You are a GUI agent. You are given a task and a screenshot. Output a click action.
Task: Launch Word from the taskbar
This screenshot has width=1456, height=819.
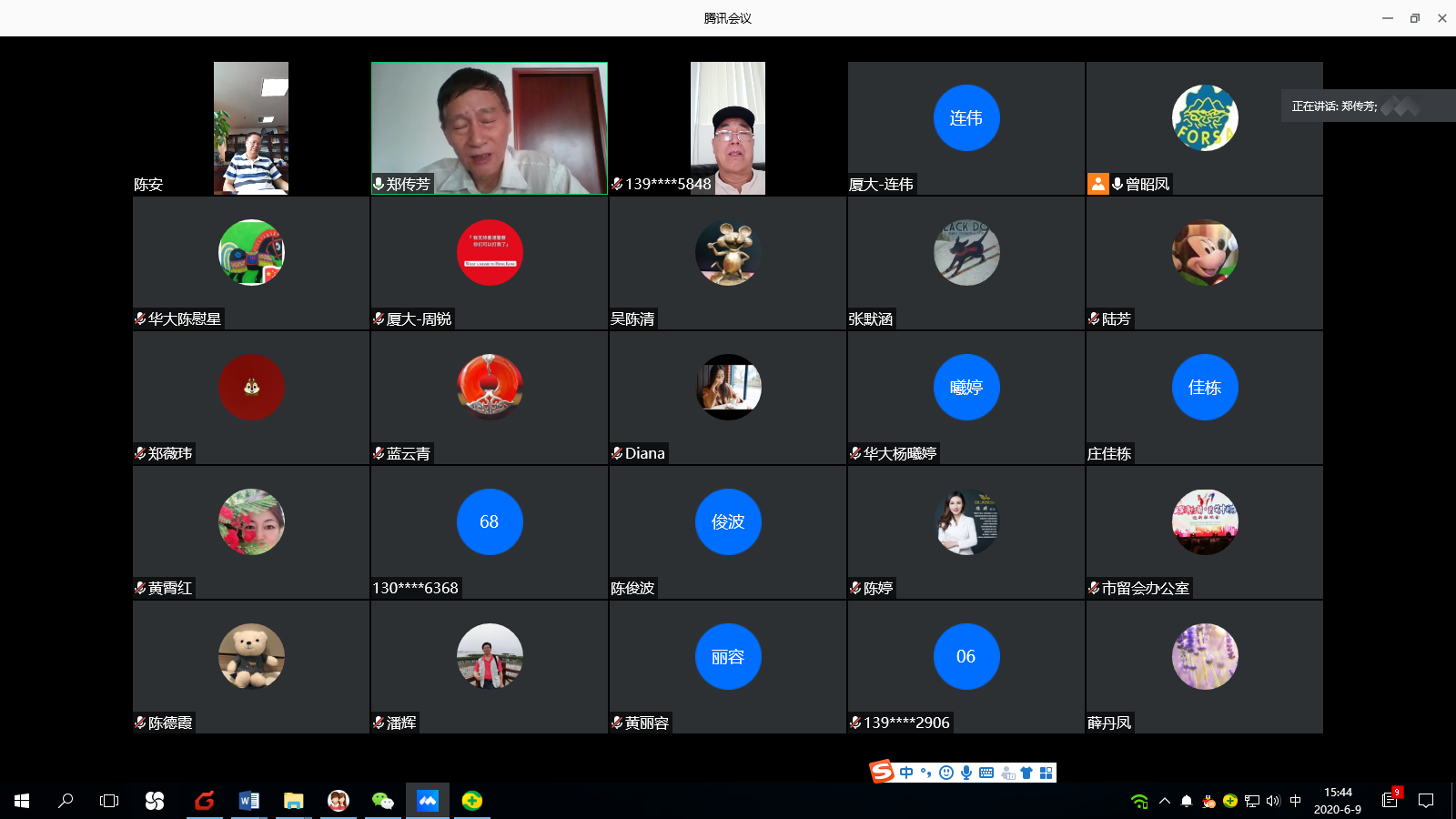(x=248, y=801)
